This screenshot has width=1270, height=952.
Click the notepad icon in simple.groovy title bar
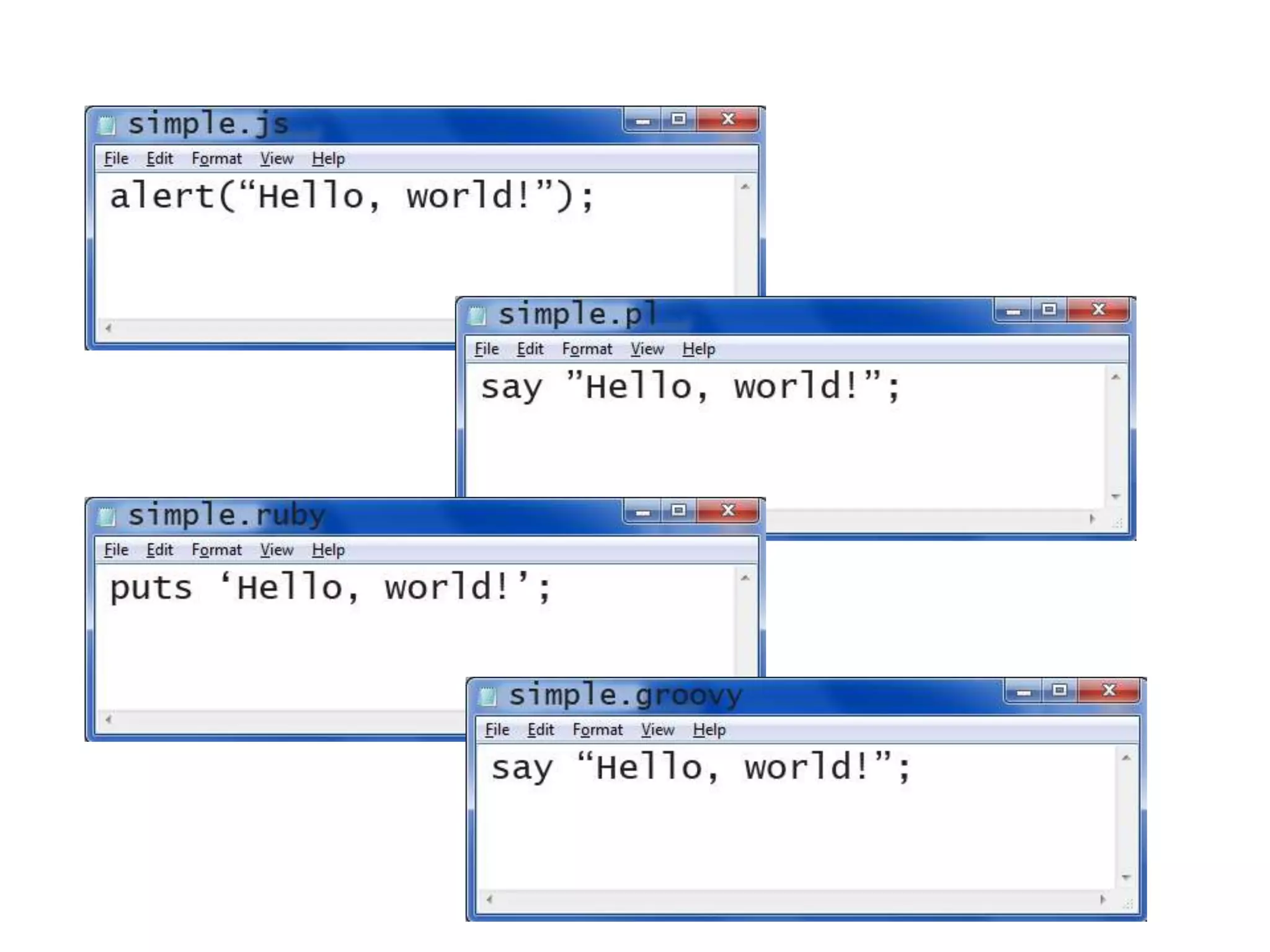[x=488, y=696]
